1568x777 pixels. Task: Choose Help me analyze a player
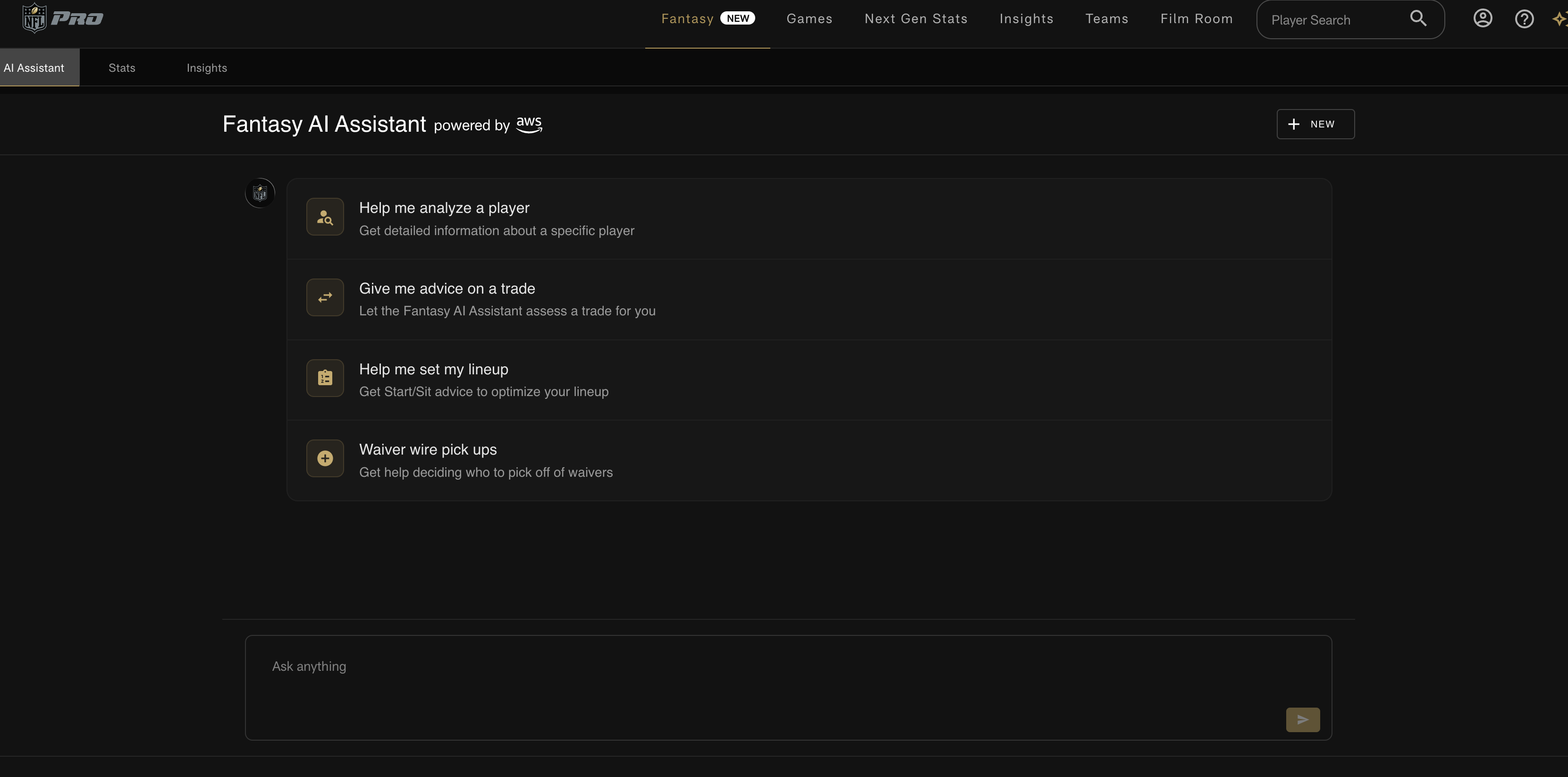[x=809, y=219]
